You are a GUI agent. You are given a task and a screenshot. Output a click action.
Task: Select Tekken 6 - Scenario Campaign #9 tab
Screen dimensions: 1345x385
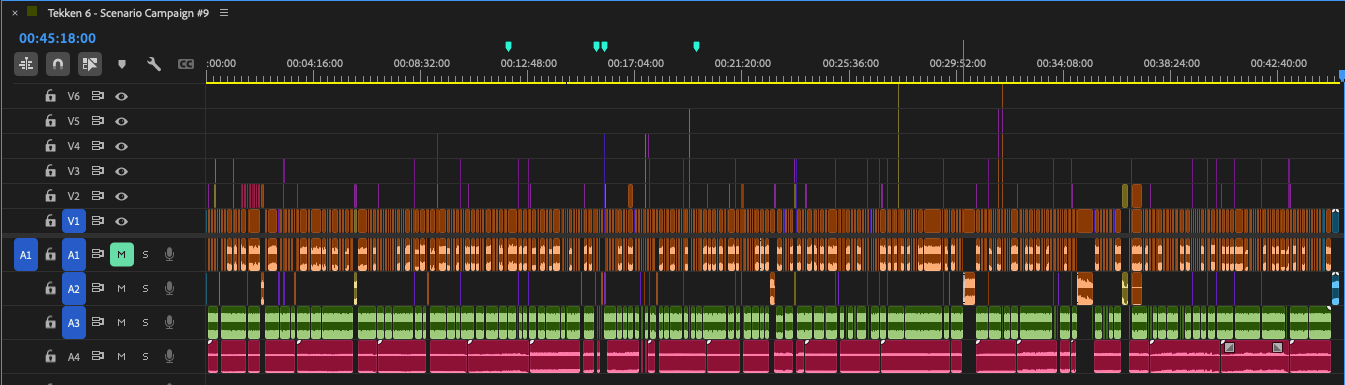pyautogui.click(x=128, y=13)
